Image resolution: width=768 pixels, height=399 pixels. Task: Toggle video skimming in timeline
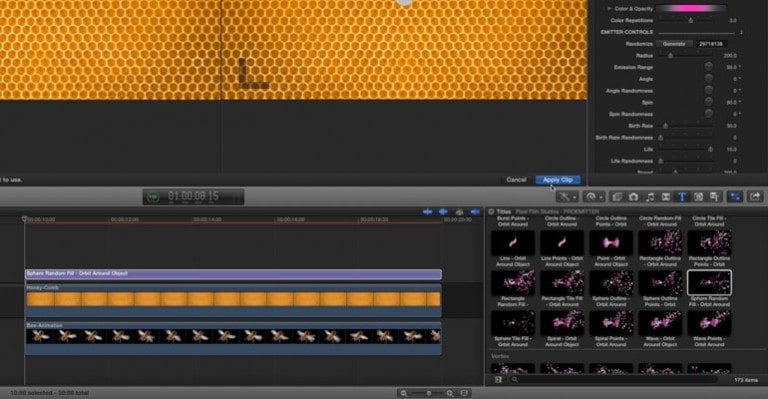428,211
